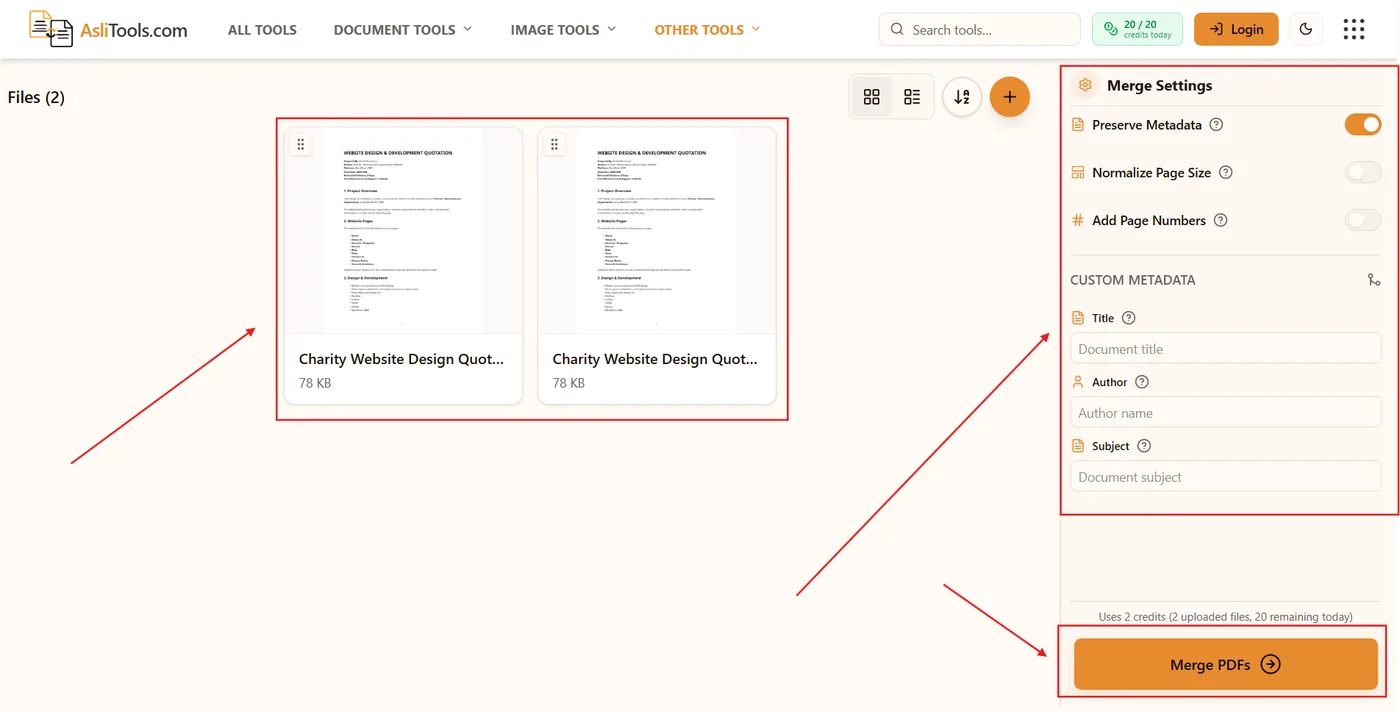
Task: Click the '78 KB' size on second card
Action: click(568, 383)
